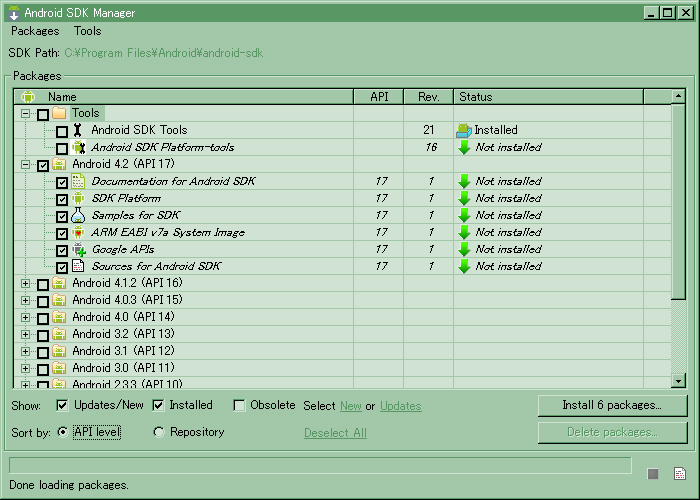Click the Android 3.1 (API 12) folder icon
Viewport: 700px width, 500px height.
click(59, 351)
